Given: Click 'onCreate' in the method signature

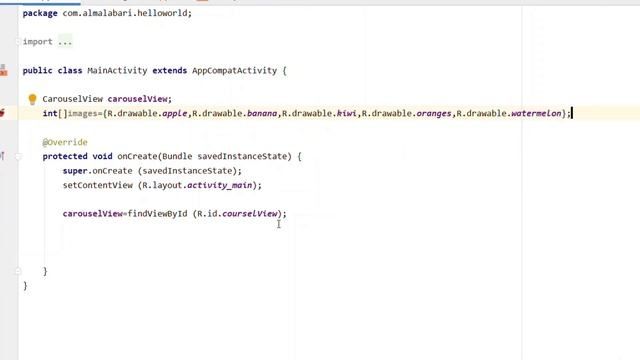Looking at the screenshot, I should tap(137, 156).
